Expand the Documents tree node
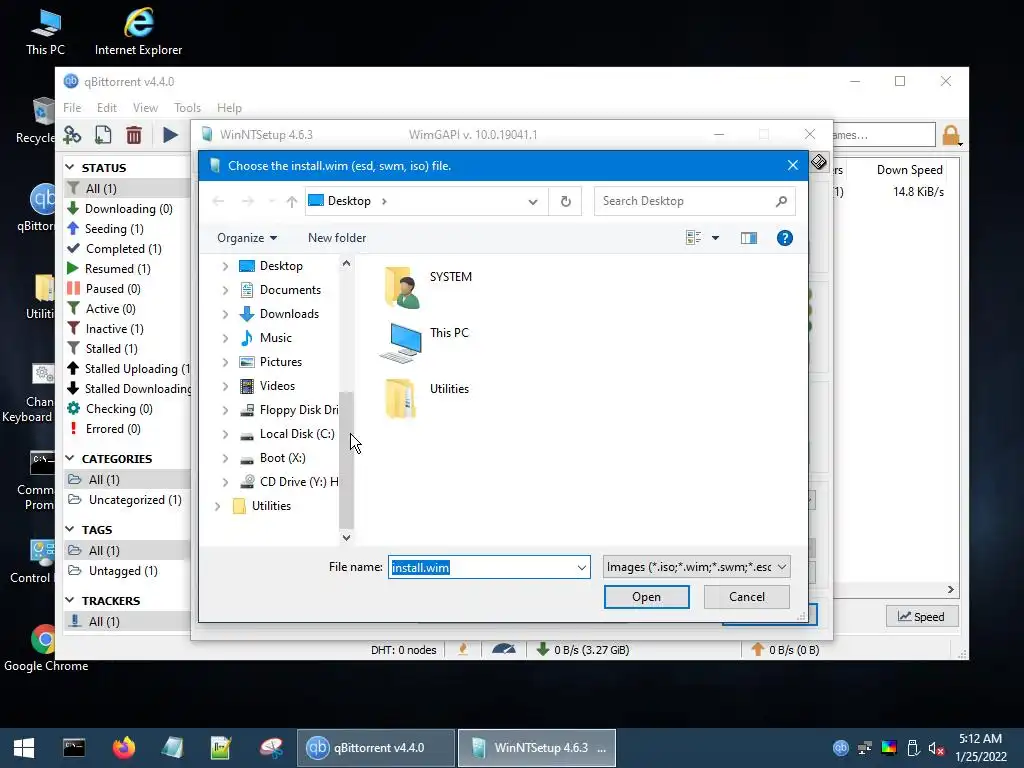The width and height of the screenshot is (1024, 768). coord(225,291)
